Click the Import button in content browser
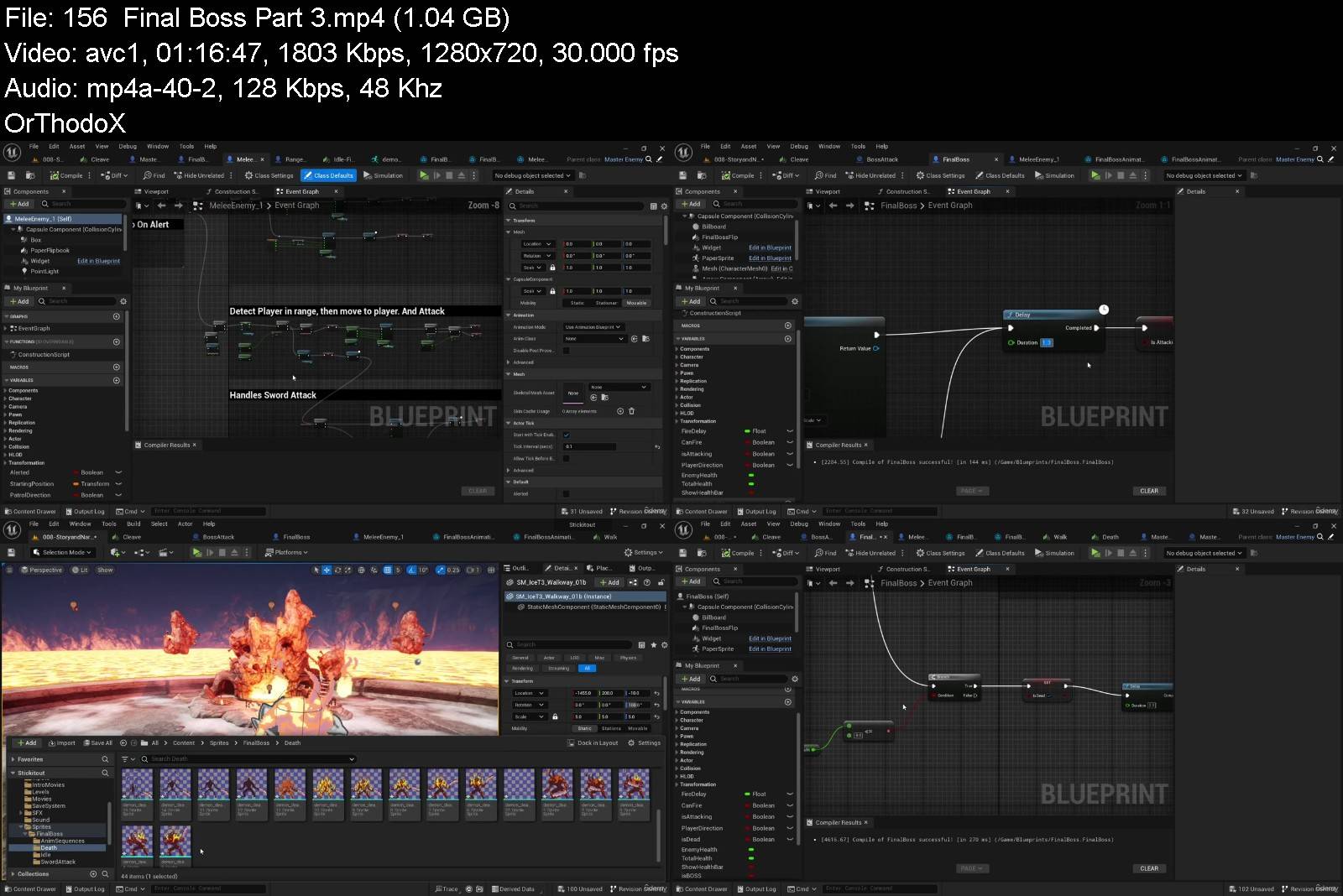The height and width of the screenshot is (896, 1343). 61,742
